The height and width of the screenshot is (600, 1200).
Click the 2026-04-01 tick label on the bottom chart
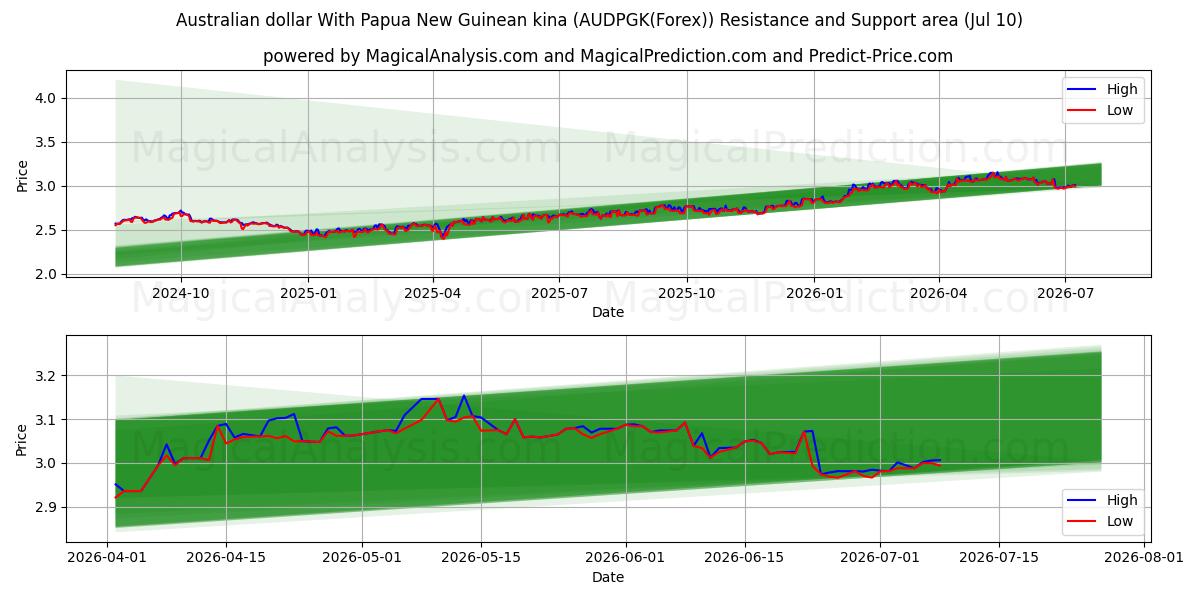(x=107, y=559)
